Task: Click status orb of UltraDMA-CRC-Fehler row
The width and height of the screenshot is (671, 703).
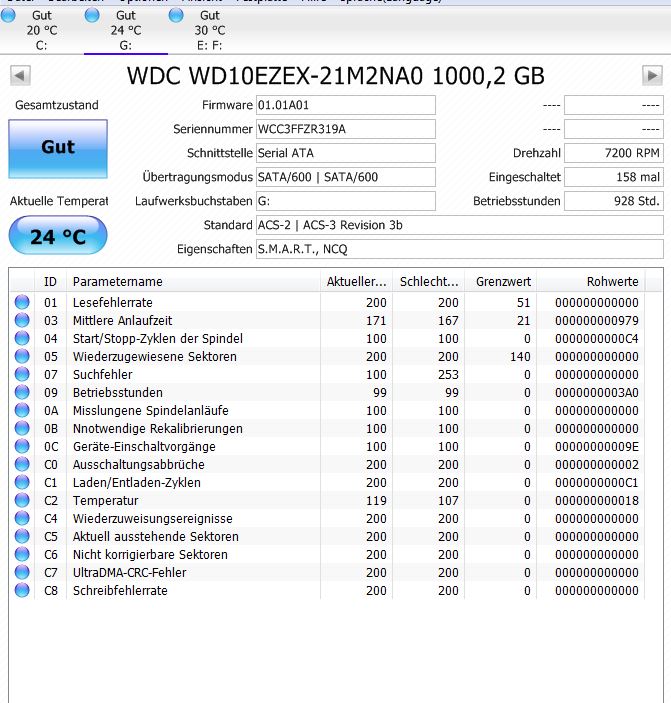Action: tap(22, 572)
